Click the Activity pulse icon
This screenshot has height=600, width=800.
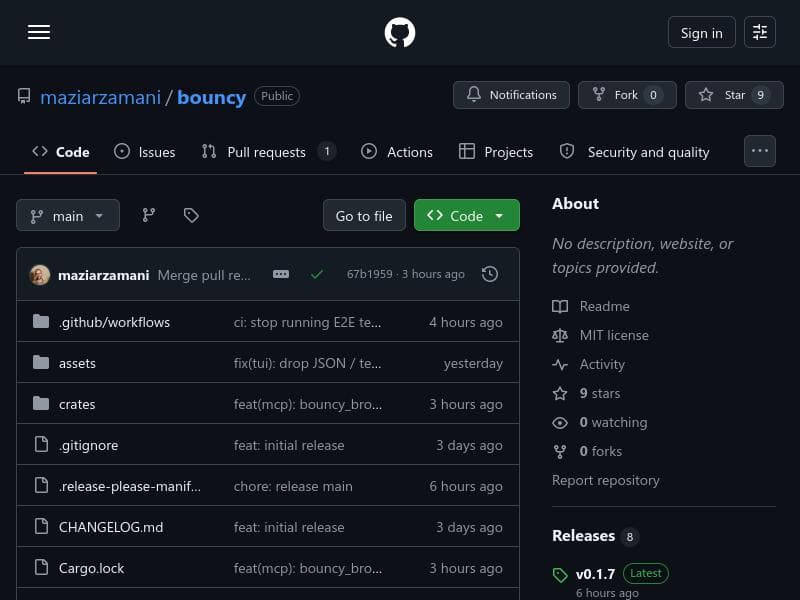coord(560,364)
